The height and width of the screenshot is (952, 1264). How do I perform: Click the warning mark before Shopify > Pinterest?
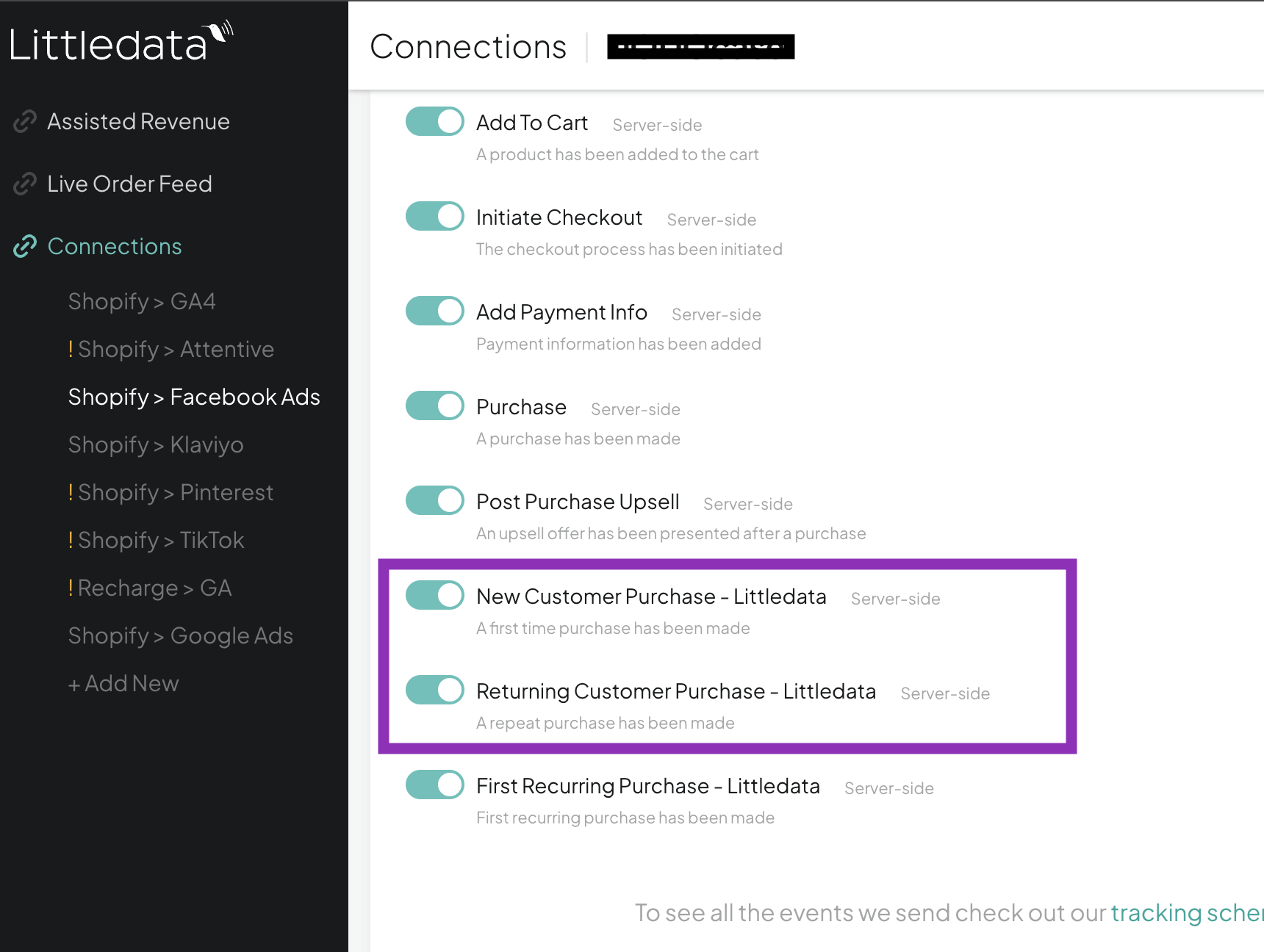71,492
